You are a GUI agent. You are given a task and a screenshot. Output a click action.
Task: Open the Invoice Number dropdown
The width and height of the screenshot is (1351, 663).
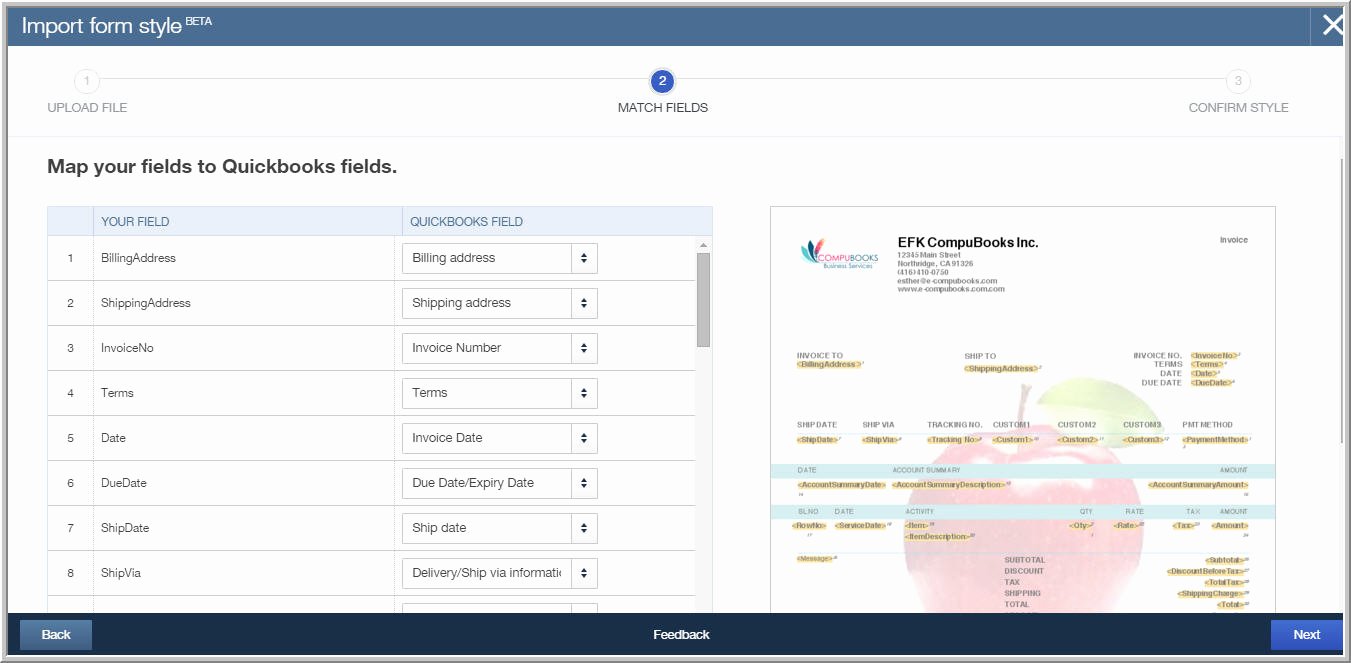500,348
